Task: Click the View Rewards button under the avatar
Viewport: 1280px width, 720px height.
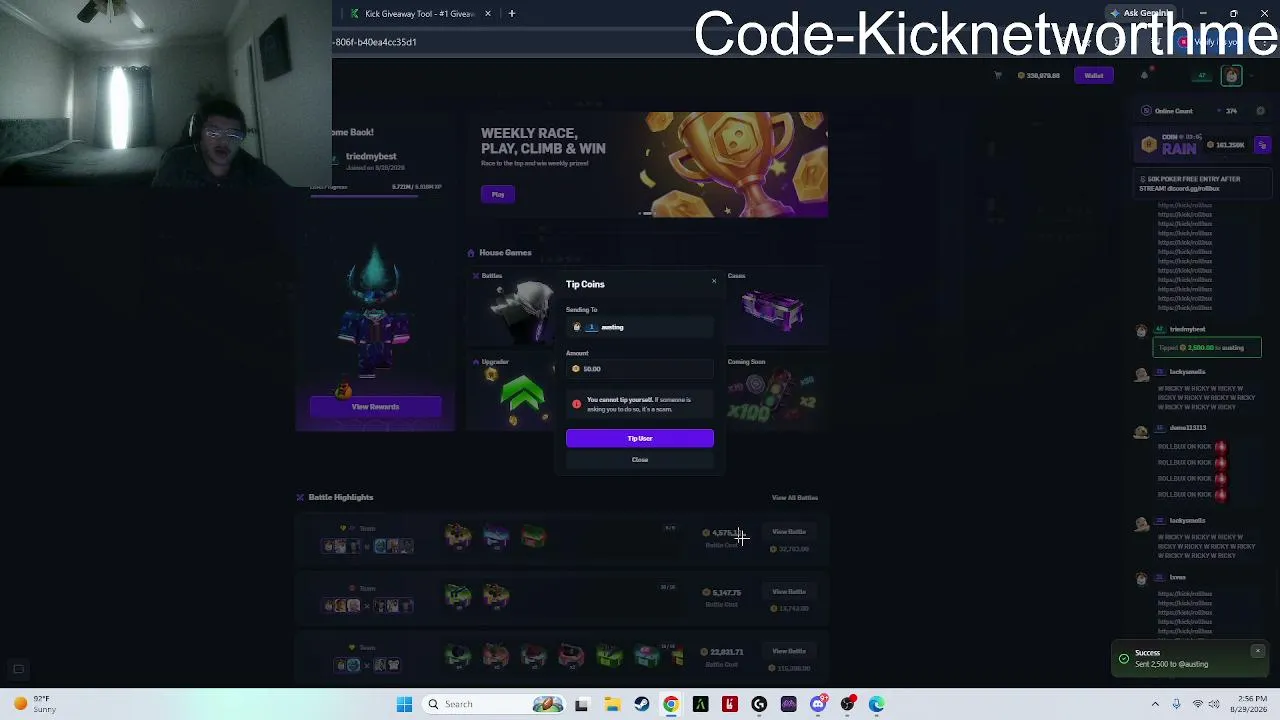Action: (375, 407)
